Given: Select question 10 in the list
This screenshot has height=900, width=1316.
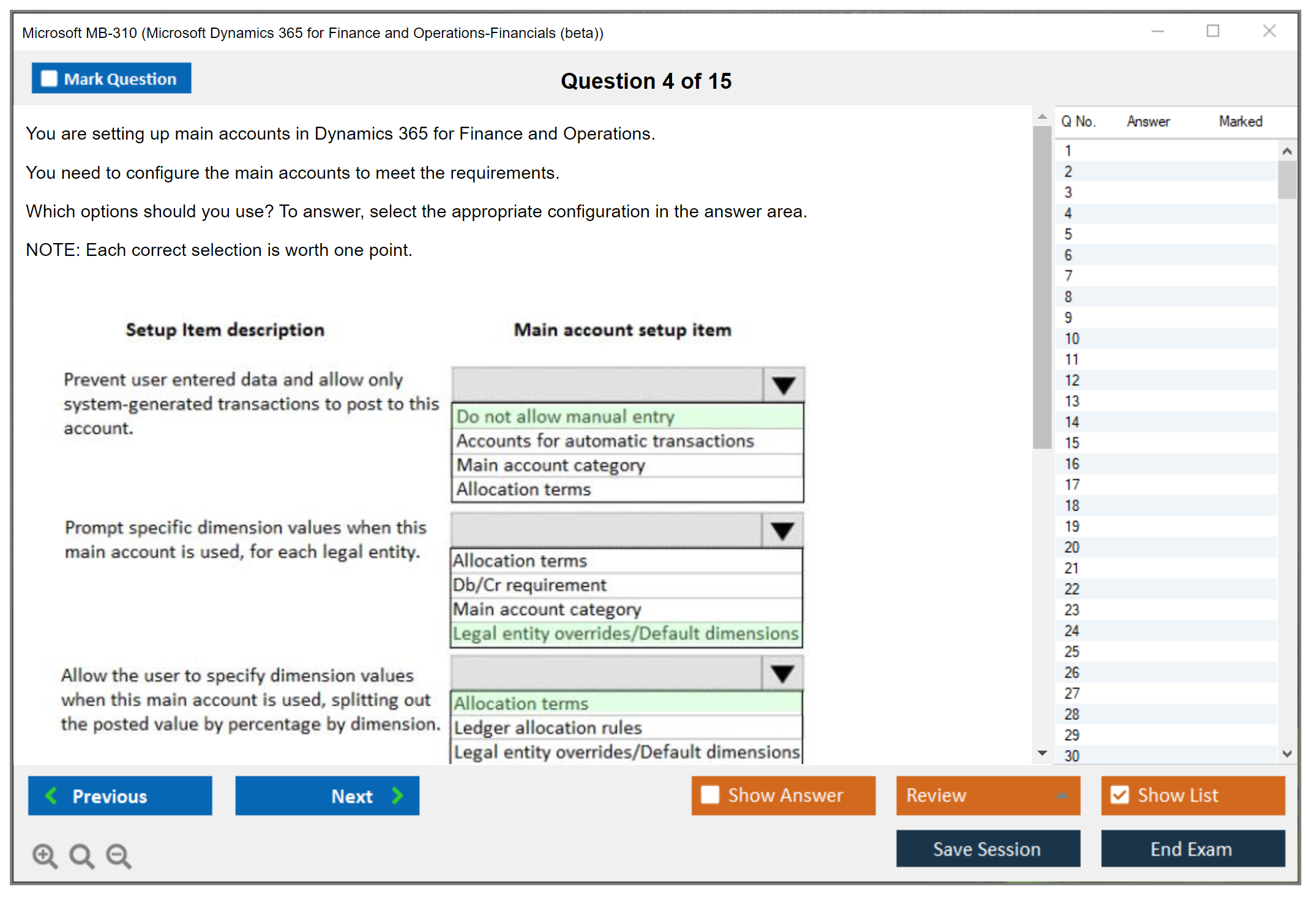Looking at the screenshot, I should pos(1166,339).
